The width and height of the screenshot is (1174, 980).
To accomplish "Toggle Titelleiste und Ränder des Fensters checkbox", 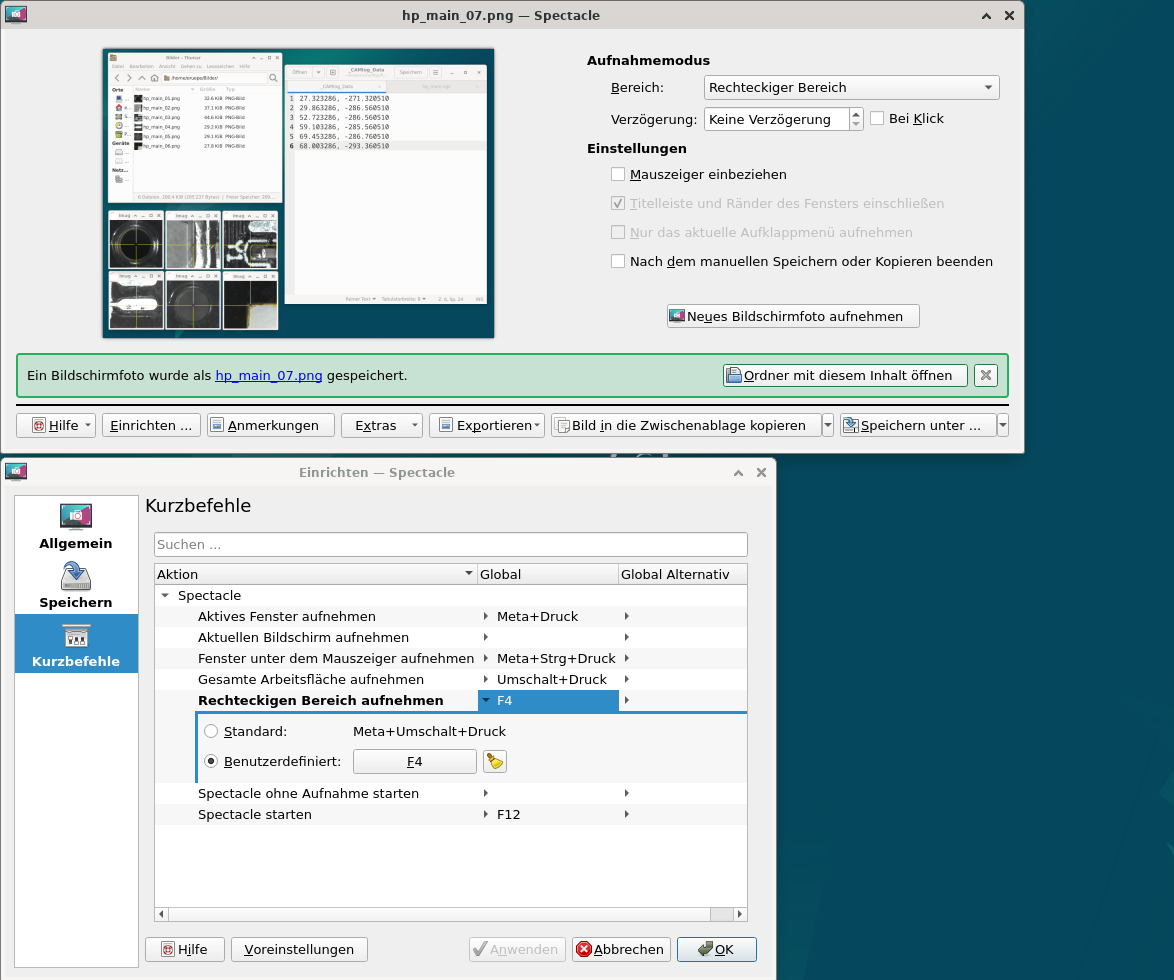I will [x=618, y=203].
